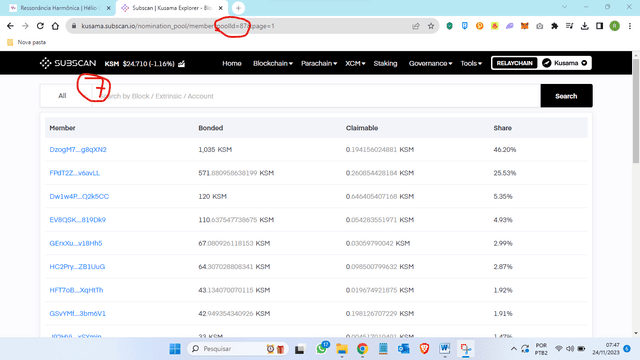The height and width of the screenshot is (360, 640).
Task: Open member HFT7o8...XqHtTh
Action: (x=76, y=290)
